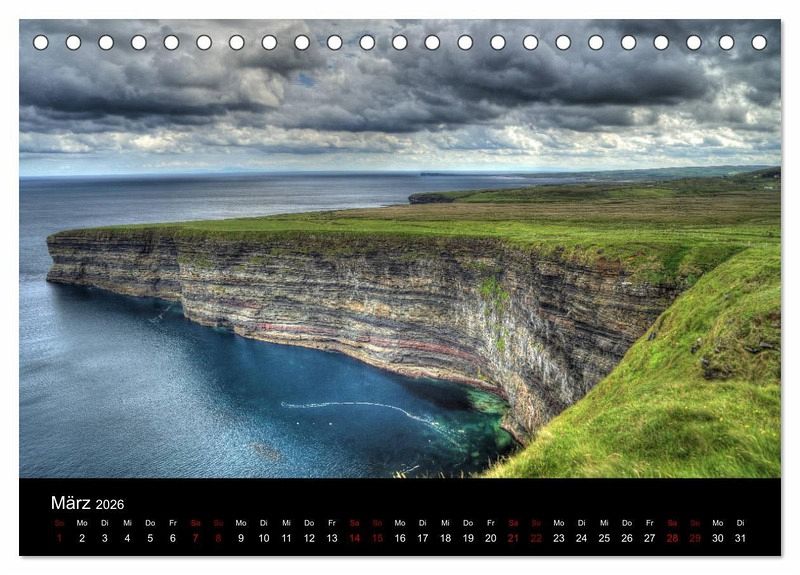Click the "Do" weekday label above 12

pyautogui.click(x=309, y=523)
